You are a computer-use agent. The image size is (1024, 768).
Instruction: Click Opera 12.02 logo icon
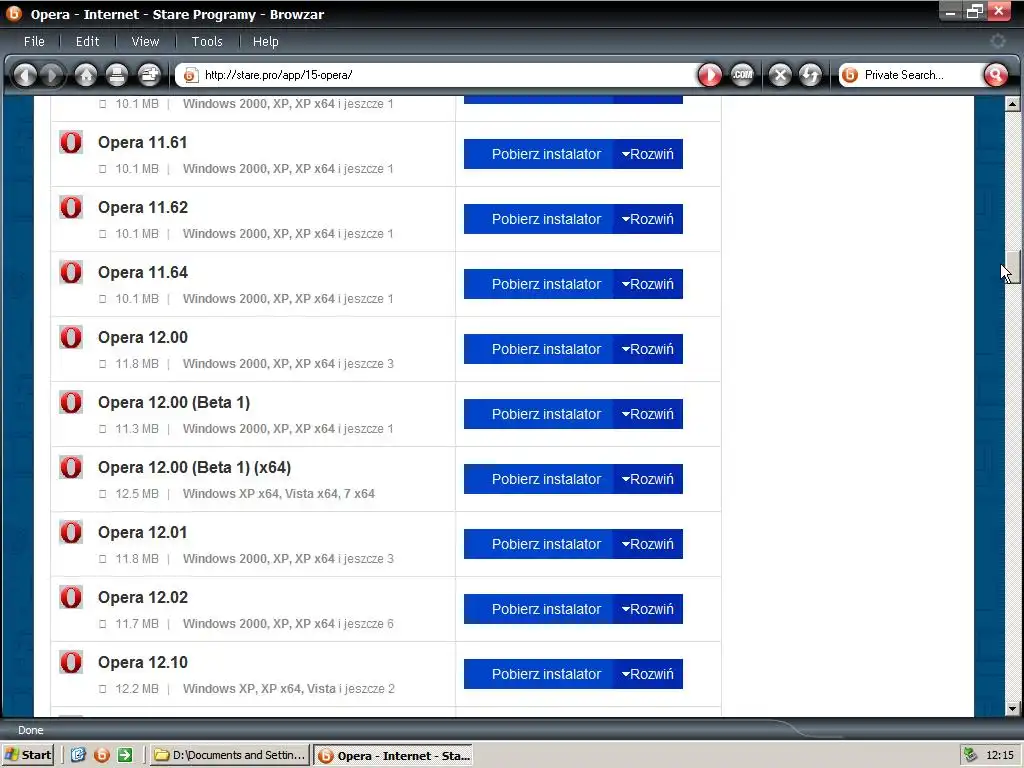click(x=71, y=597)
